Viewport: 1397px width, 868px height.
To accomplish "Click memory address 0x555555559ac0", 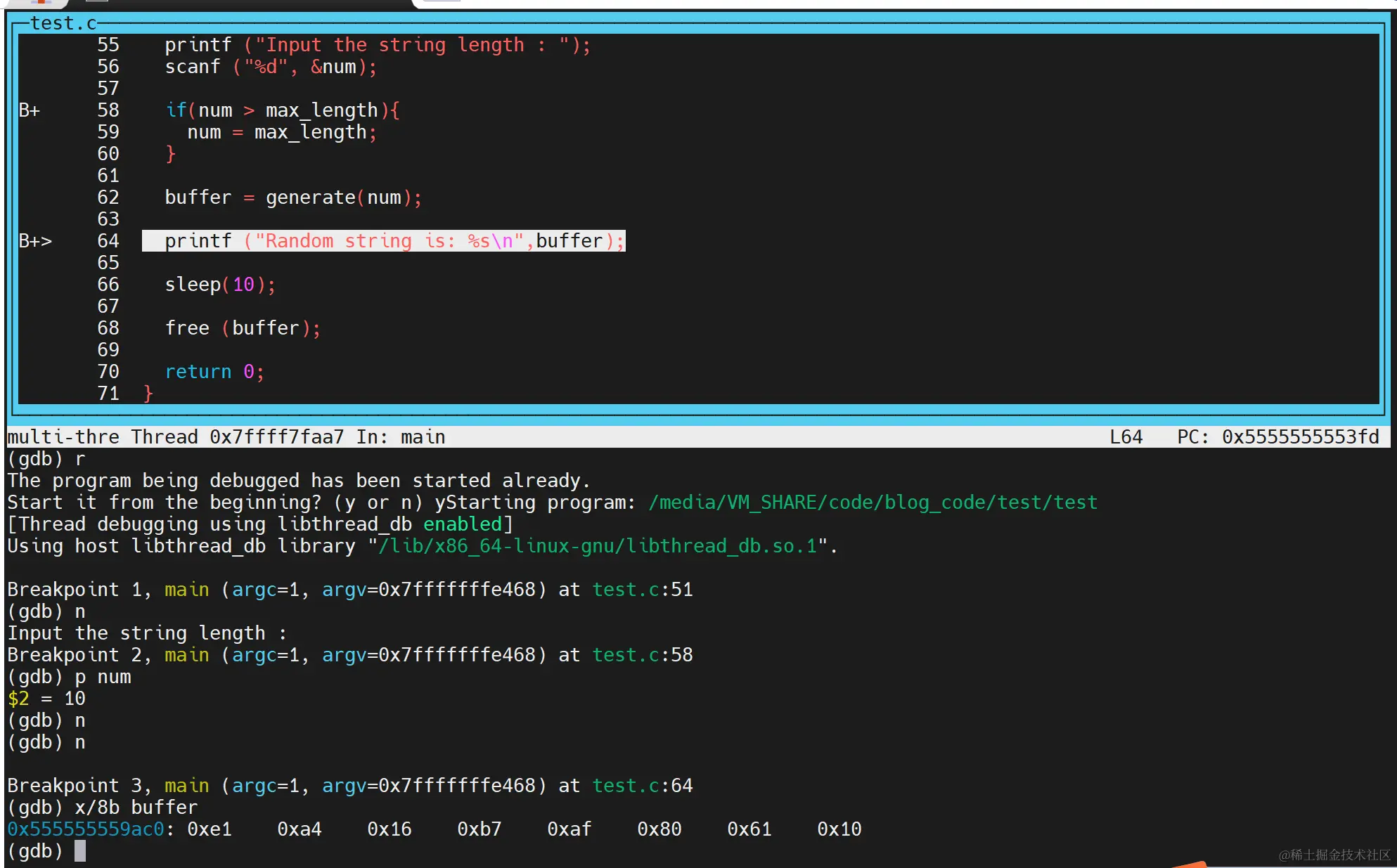I will (x=86, y=829).
